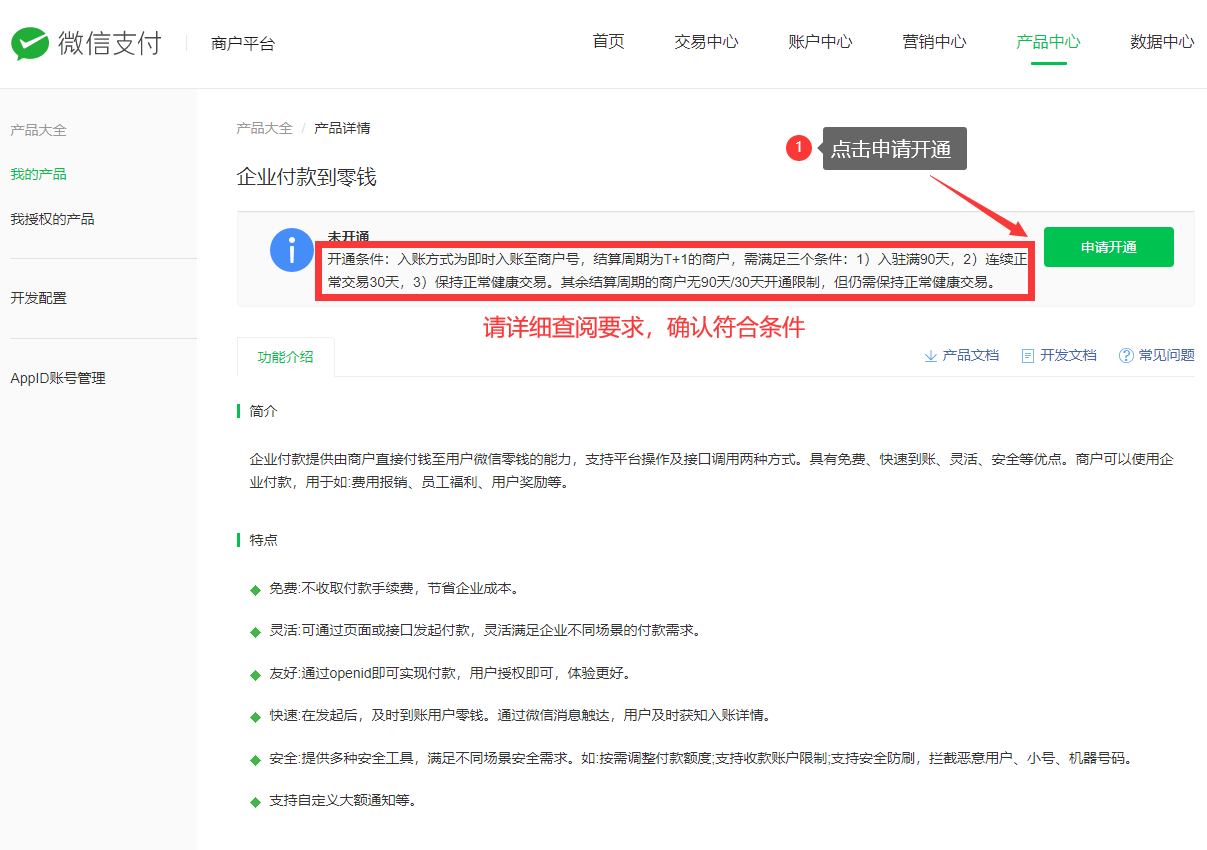Image resolution: width=1207 pixels, height=850 pixels.
Task: Open 数据中心 in top navigation
Action: [1162, 42]
